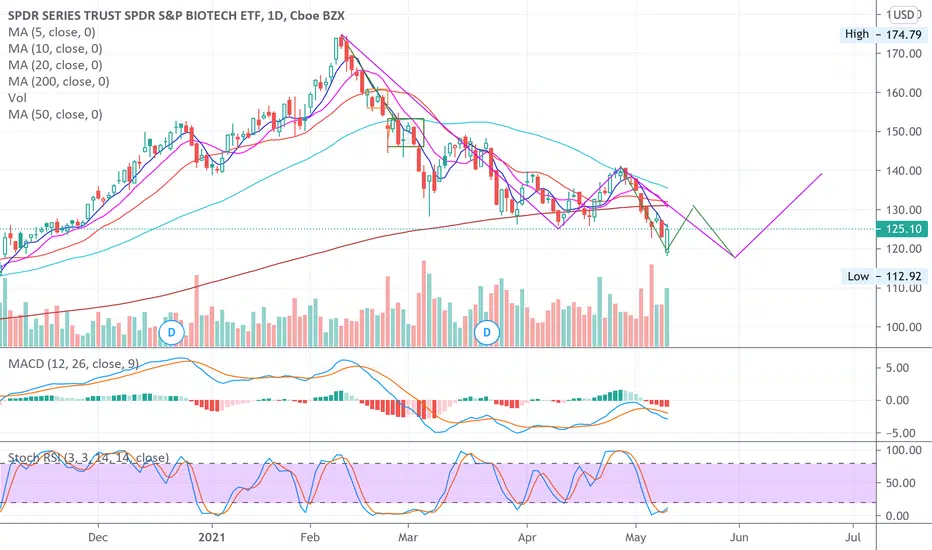Click the Mar label on time axis
The image size is (932, 550).
[x=408, y=538]
